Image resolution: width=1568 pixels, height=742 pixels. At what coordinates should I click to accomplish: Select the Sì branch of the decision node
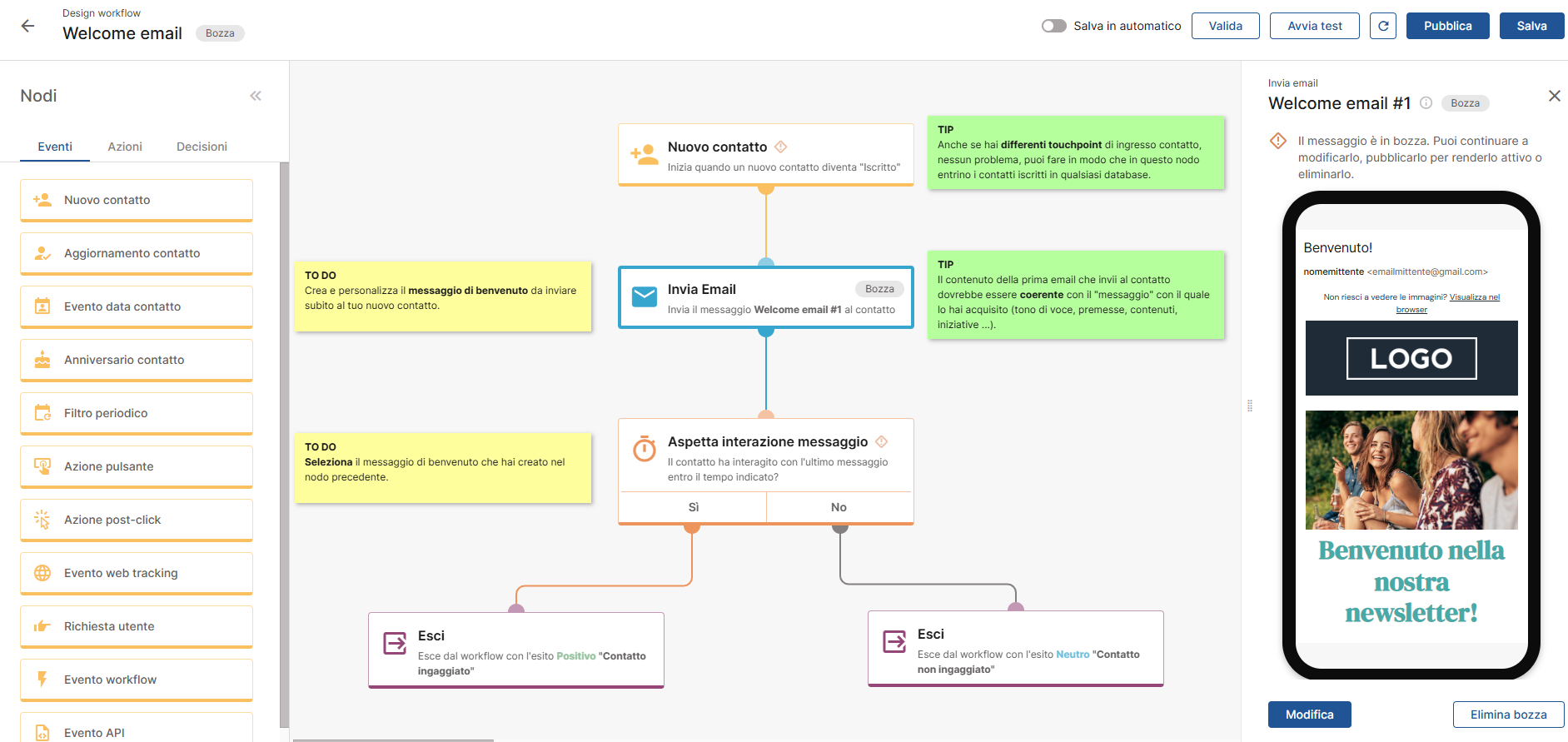click(x=693, y=507)
